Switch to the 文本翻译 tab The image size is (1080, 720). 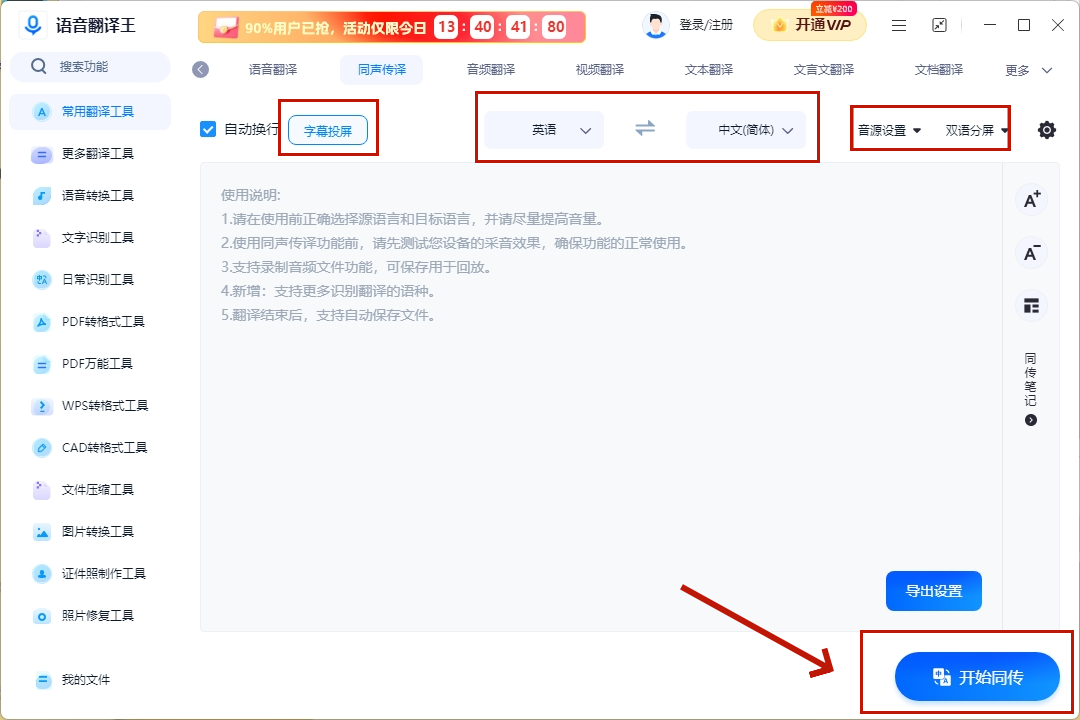point(708,70)
